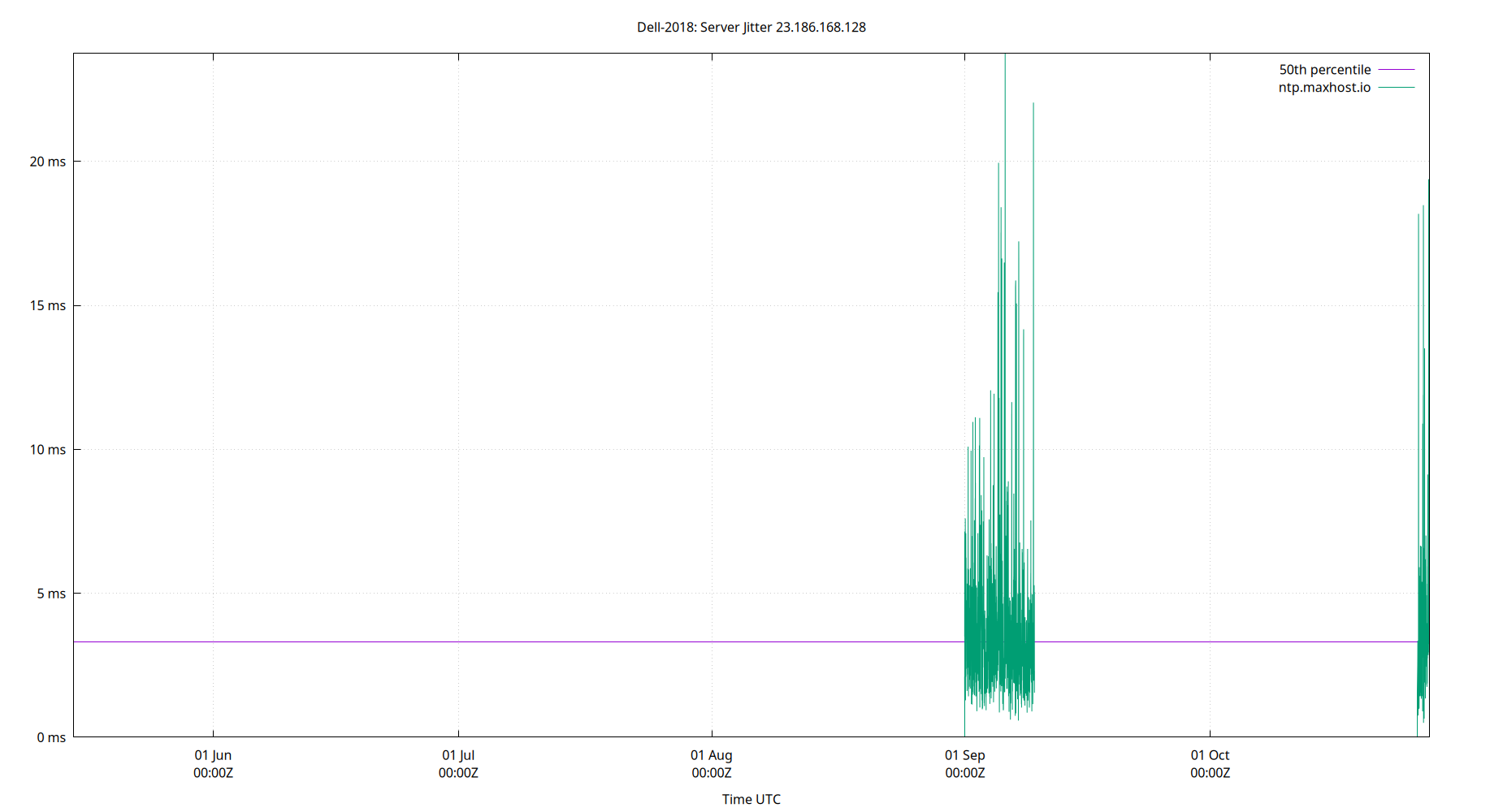Click the purple median line in the plot
Image resolution: width=1503 pixels, height=812 pixels.
click(x=487, y=641)
